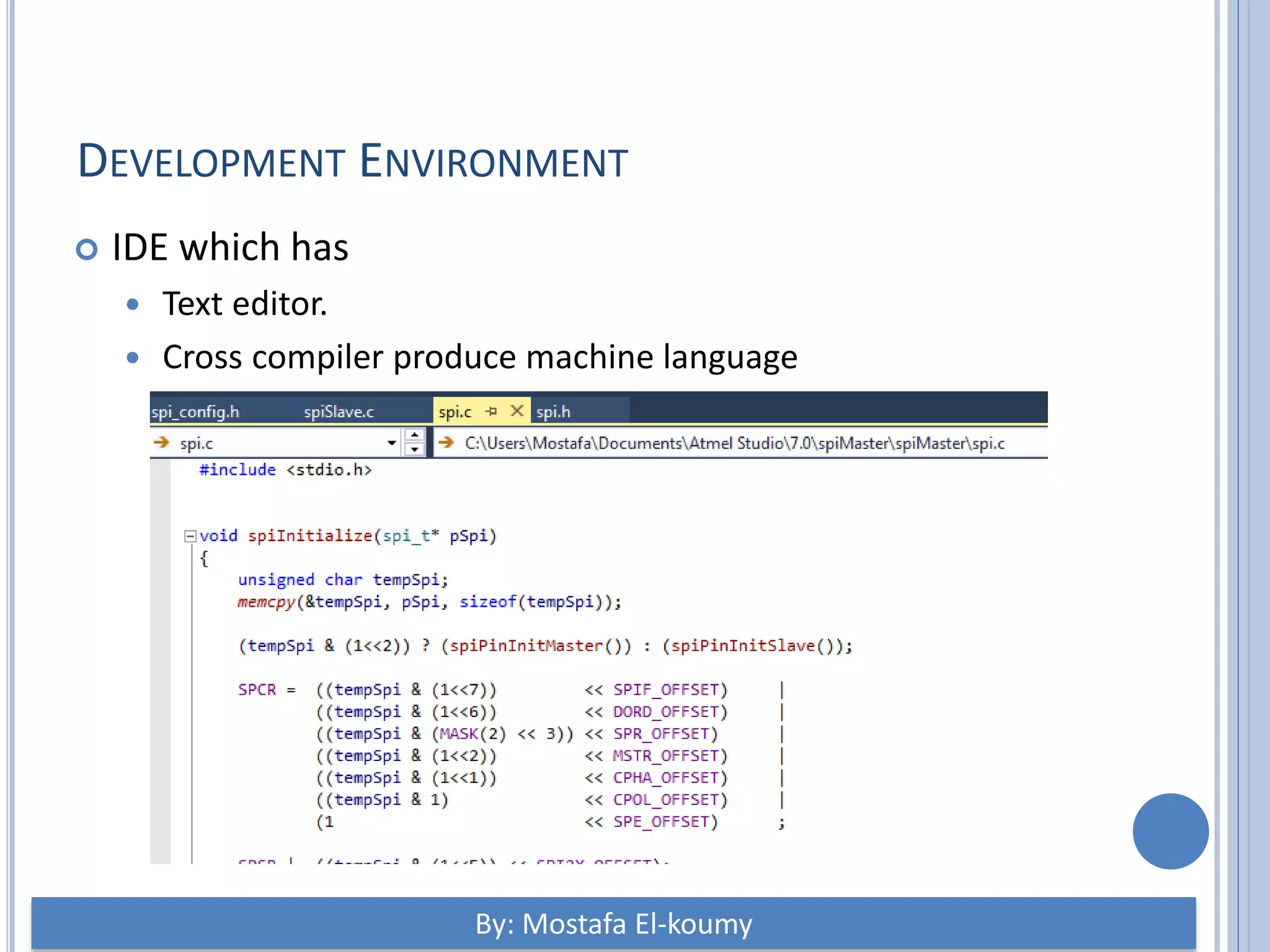This screenshot has height=952, width=1270.
Task: Click the CPOL_OFFSET macro
Action: click(666, 800)
